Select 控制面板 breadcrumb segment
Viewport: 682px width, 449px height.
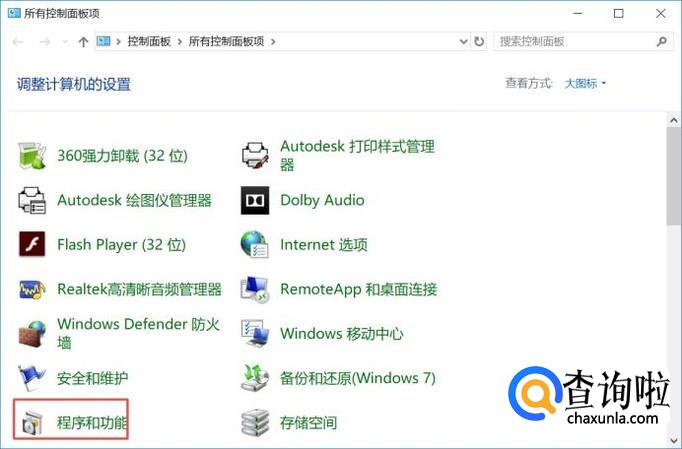[149, 42]
